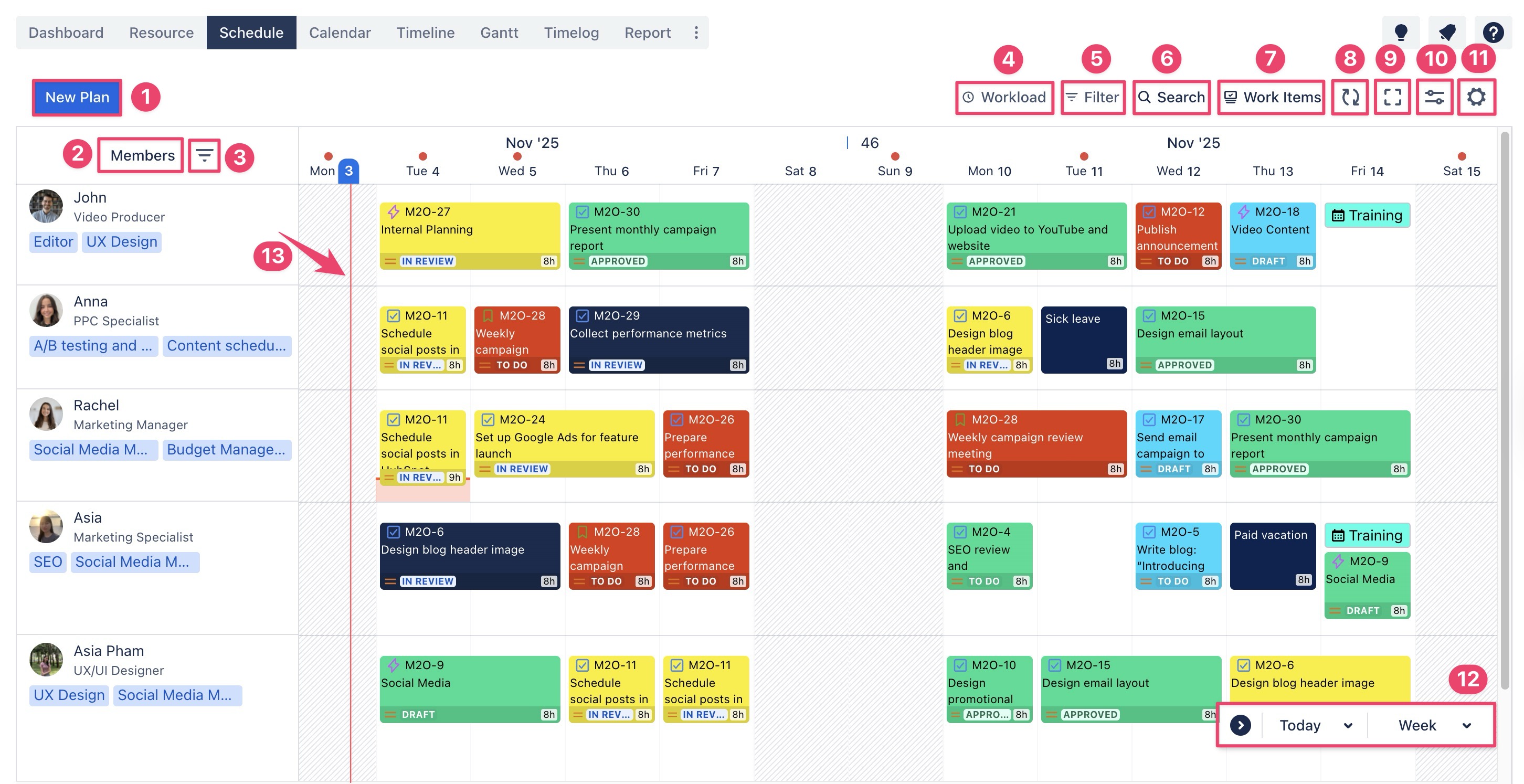Click checkbox icon on John's M2O-30 task
This screenshot has height=784, width=1524.
582,212
